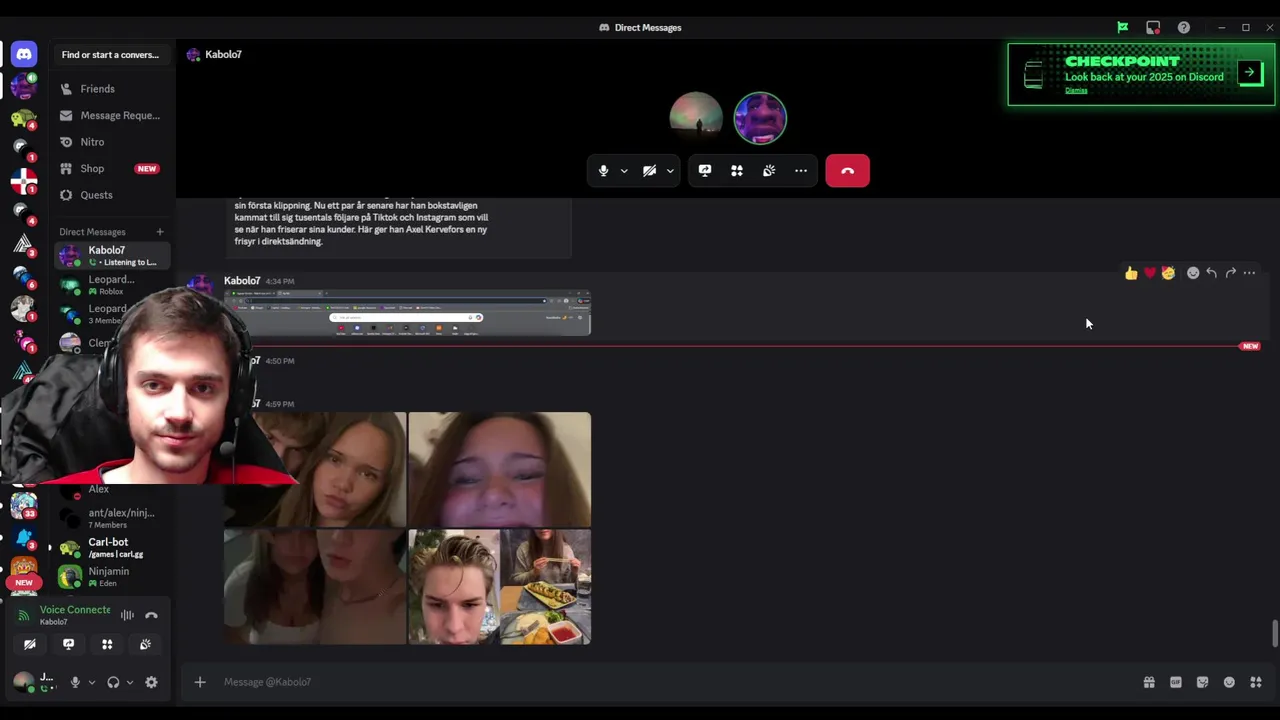Open the attachment plus button in message bar
Viewport: 1280px width, 720px height.
pyautogui.click(x=200, y=682)
